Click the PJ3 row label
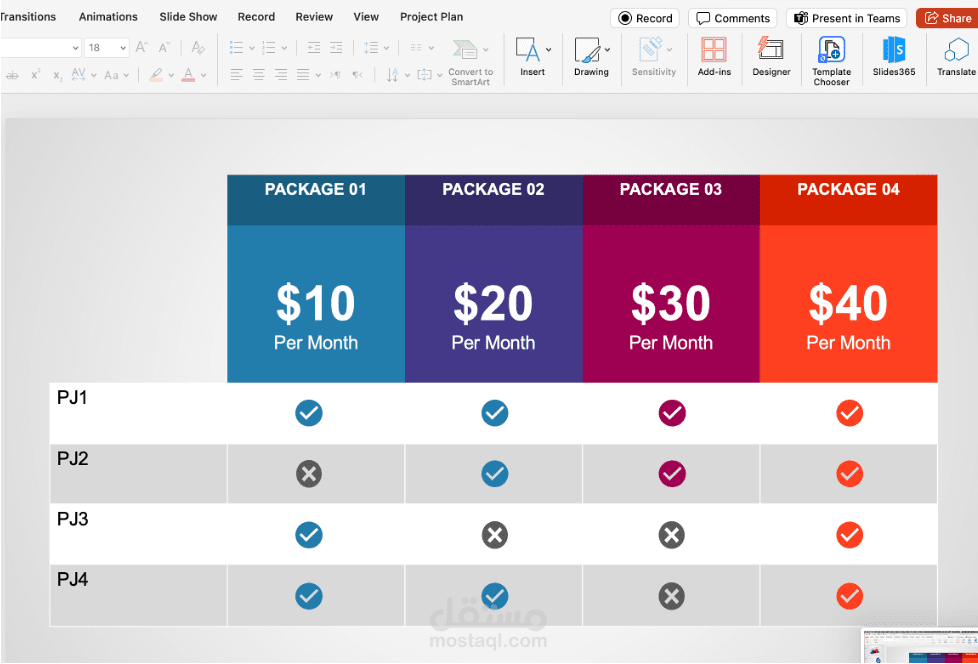The width and height of the screenshot is (978, 664). (72, 519)
